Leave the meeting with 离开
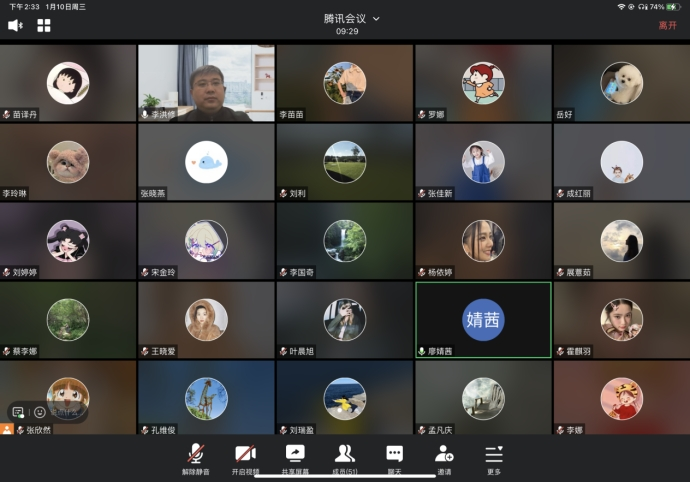The height and width of the screenshot is (482, 690). 667,25
